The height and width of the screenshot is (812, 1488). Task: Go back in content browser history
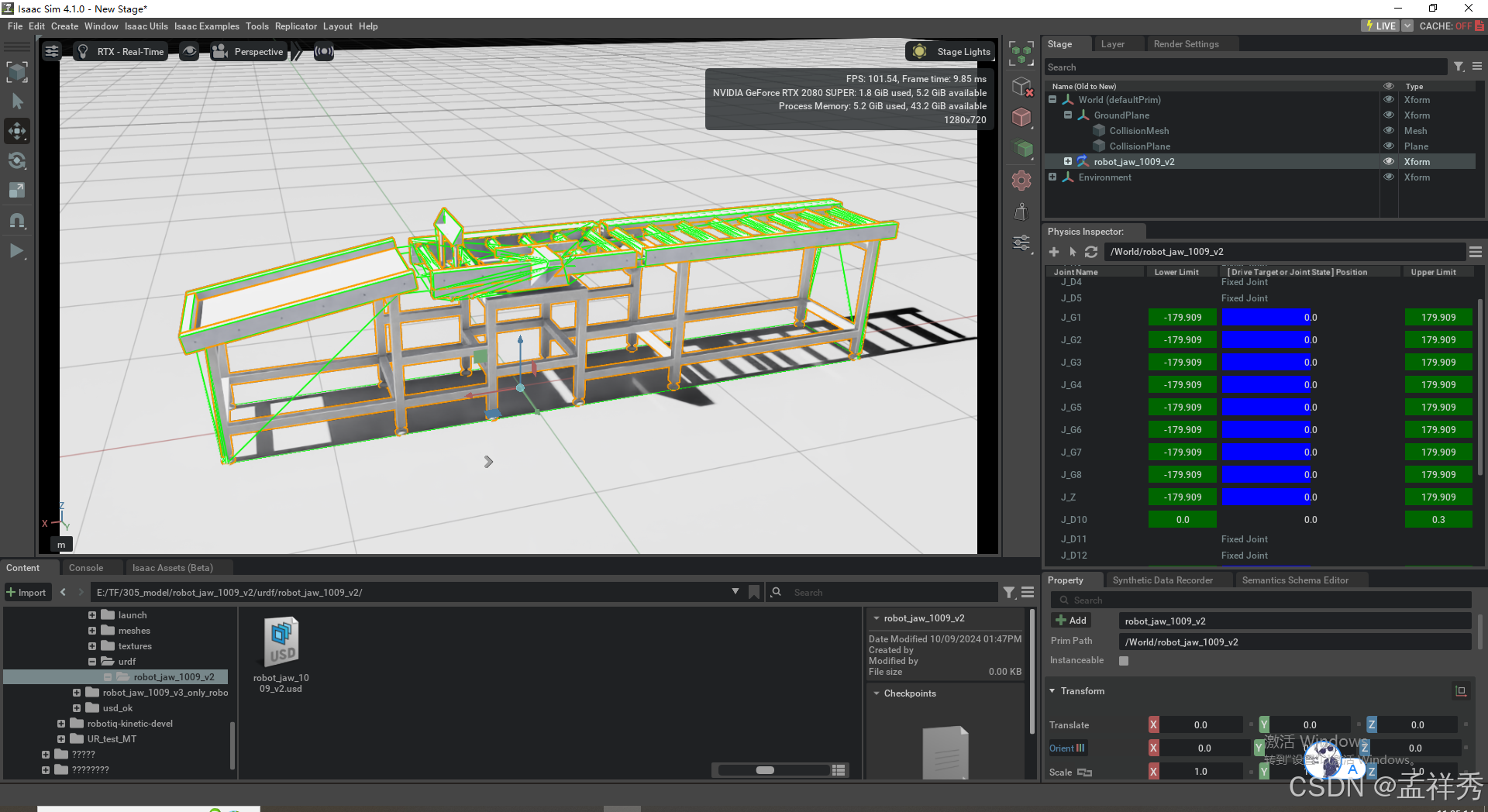coord(63,592)
